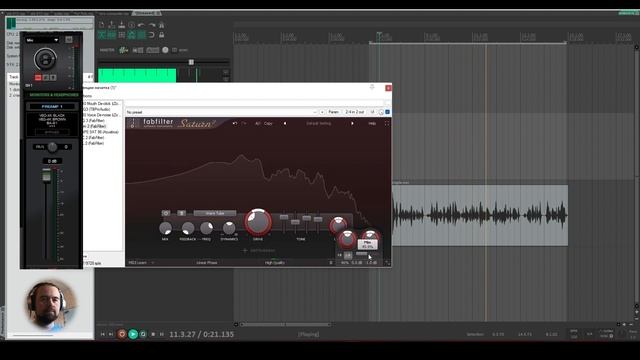Select Voice De-noise in FX chain list
The height and width of the screenshot is (360, 640).
click(x=101, y=115)
